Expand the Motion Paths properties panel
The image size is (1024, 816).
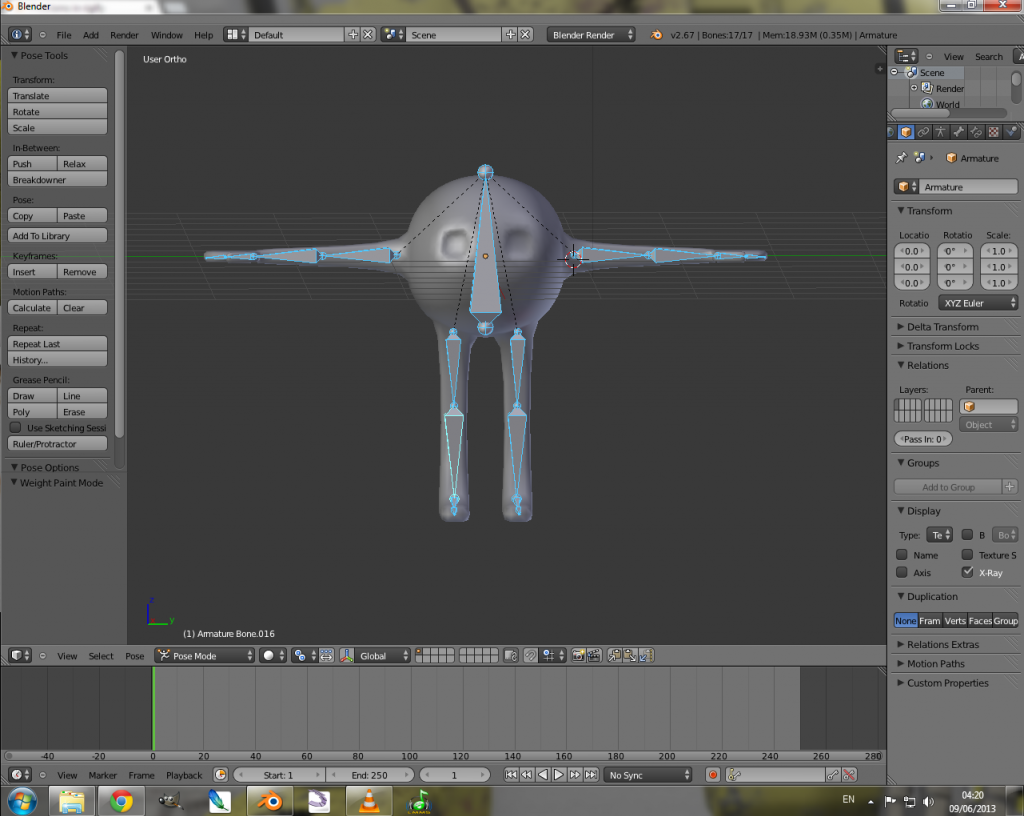click(935, 663)
